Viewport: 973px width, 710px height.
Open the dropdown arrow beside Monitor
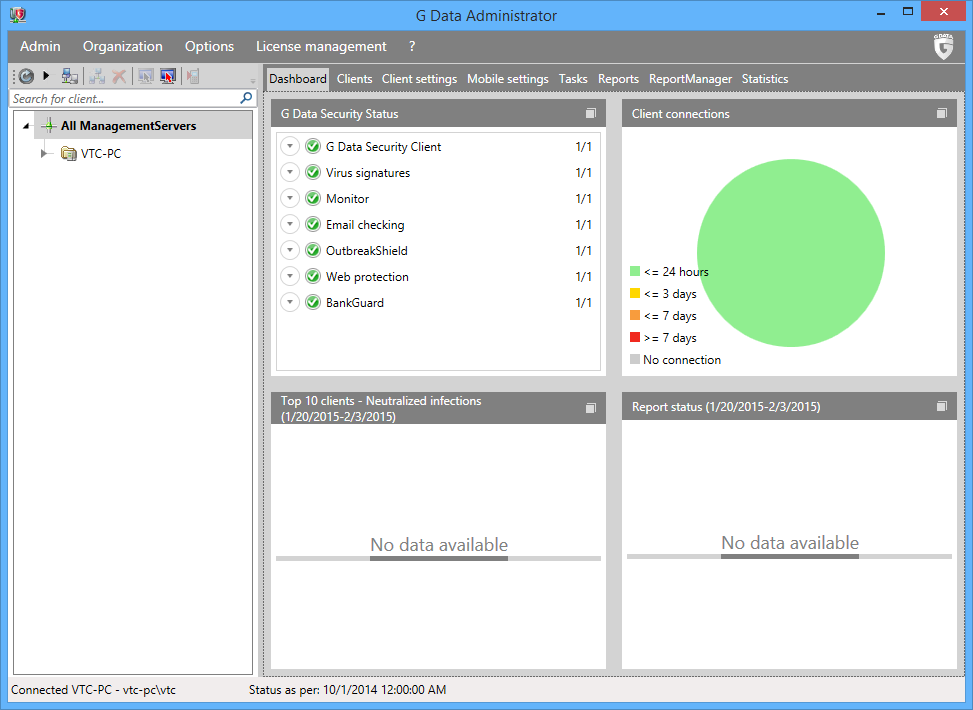(290, 199)
